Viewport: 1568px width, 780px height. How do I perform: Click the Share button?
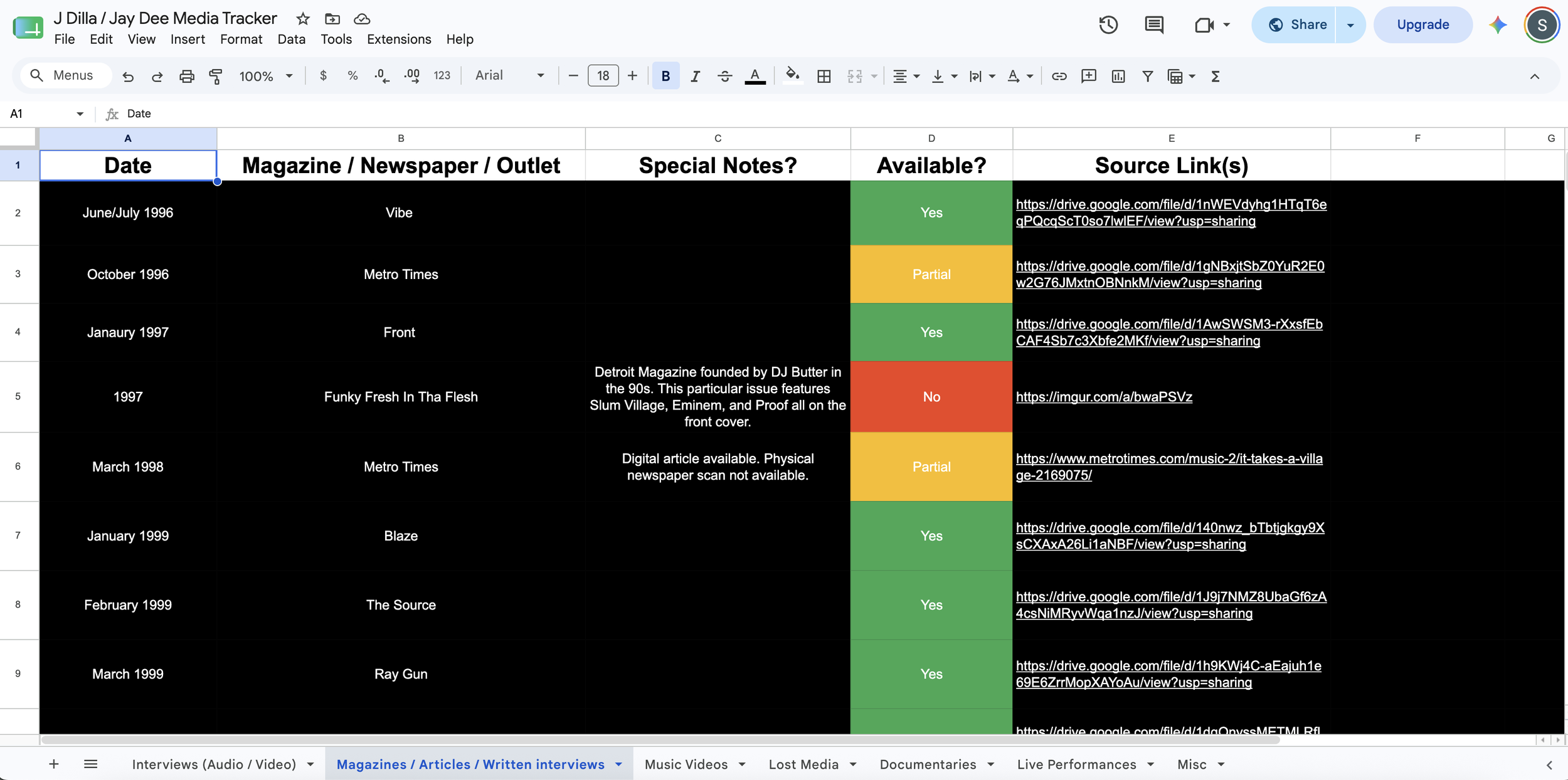[1294, 25]
